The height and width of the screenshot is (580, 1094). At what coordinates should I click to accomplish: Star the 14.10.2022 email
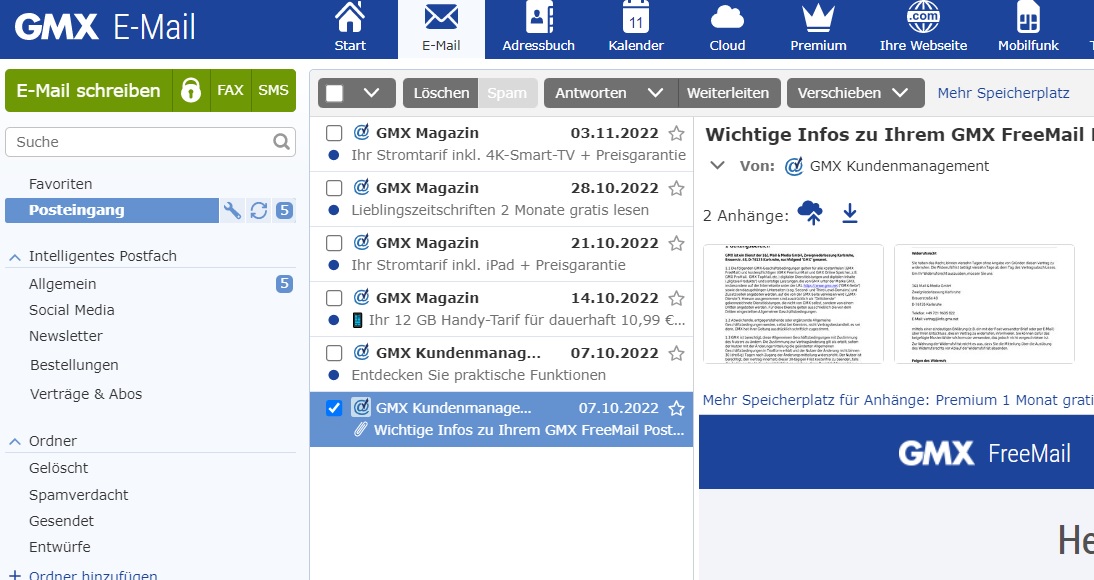tap(676, 298)
